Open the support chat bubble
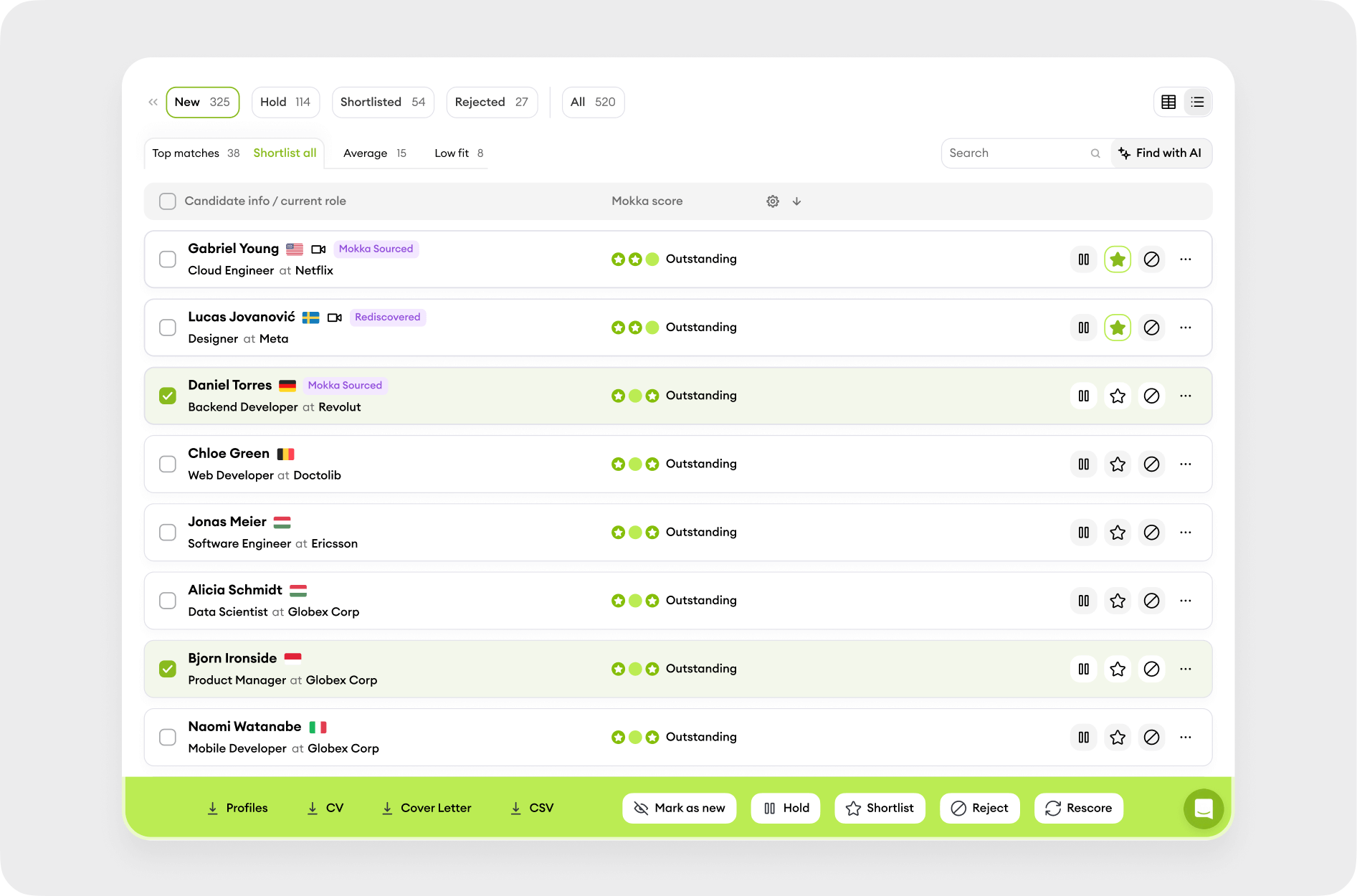The height and width of the screenshot is (896, 1357). pyautogui.click(x=1204, y=809)
